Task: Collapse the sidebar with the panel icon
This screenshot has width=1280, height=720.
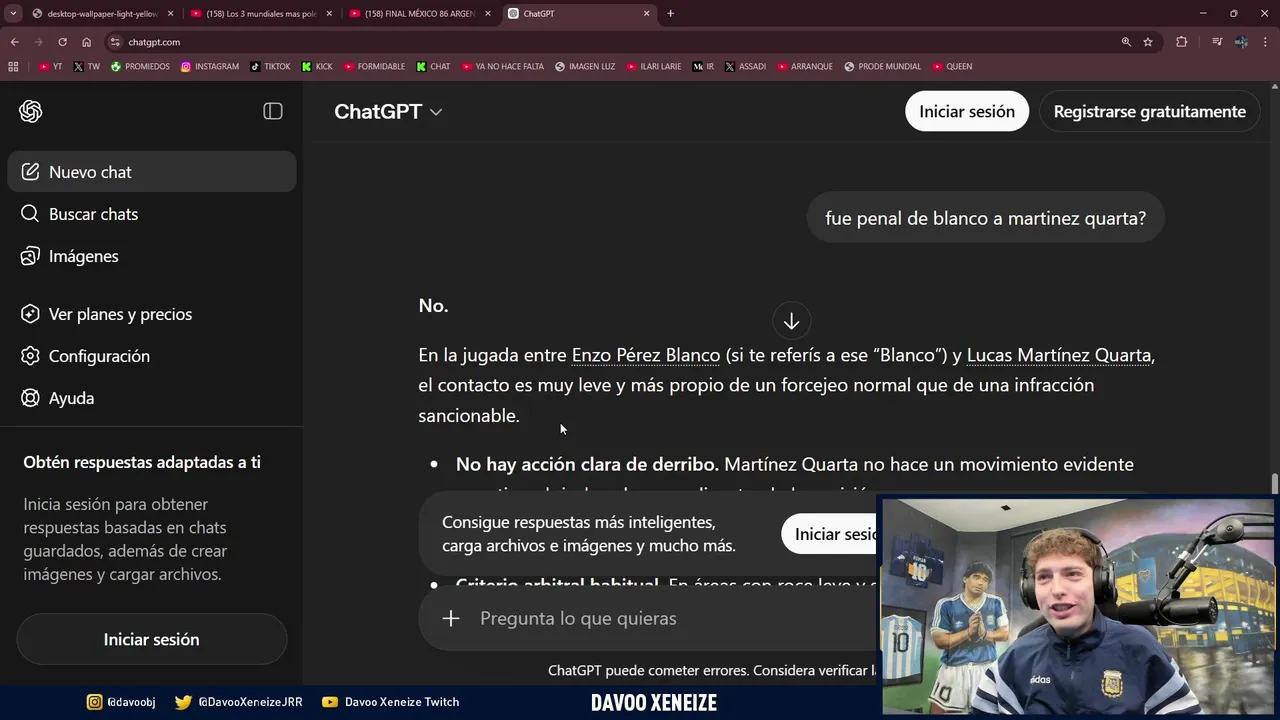Action: click(x=273, y=111)
